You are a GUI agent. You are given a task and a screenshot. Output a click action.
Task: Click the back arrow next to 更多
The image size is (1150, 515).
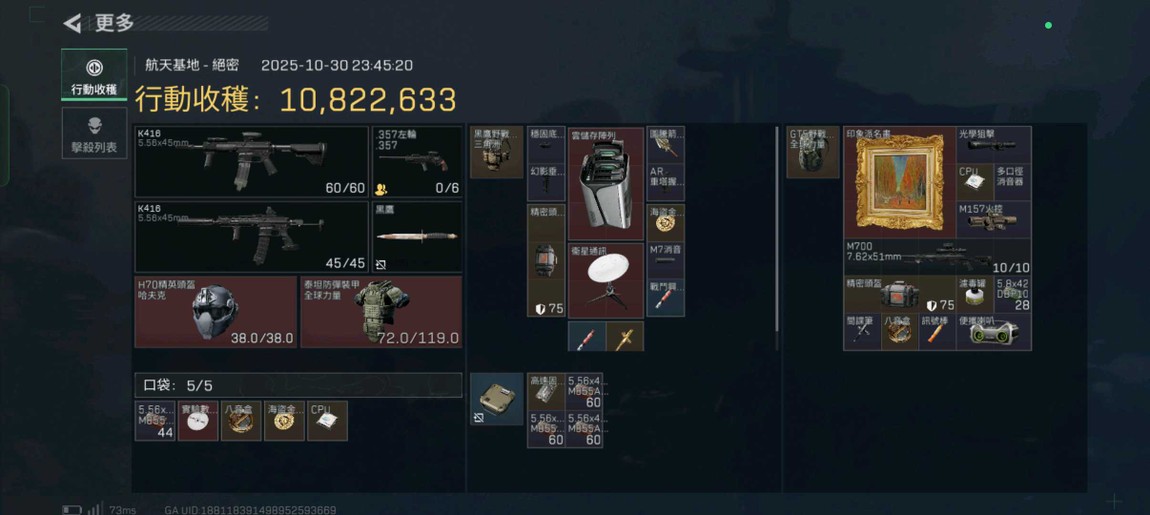[x=72, y=23]
